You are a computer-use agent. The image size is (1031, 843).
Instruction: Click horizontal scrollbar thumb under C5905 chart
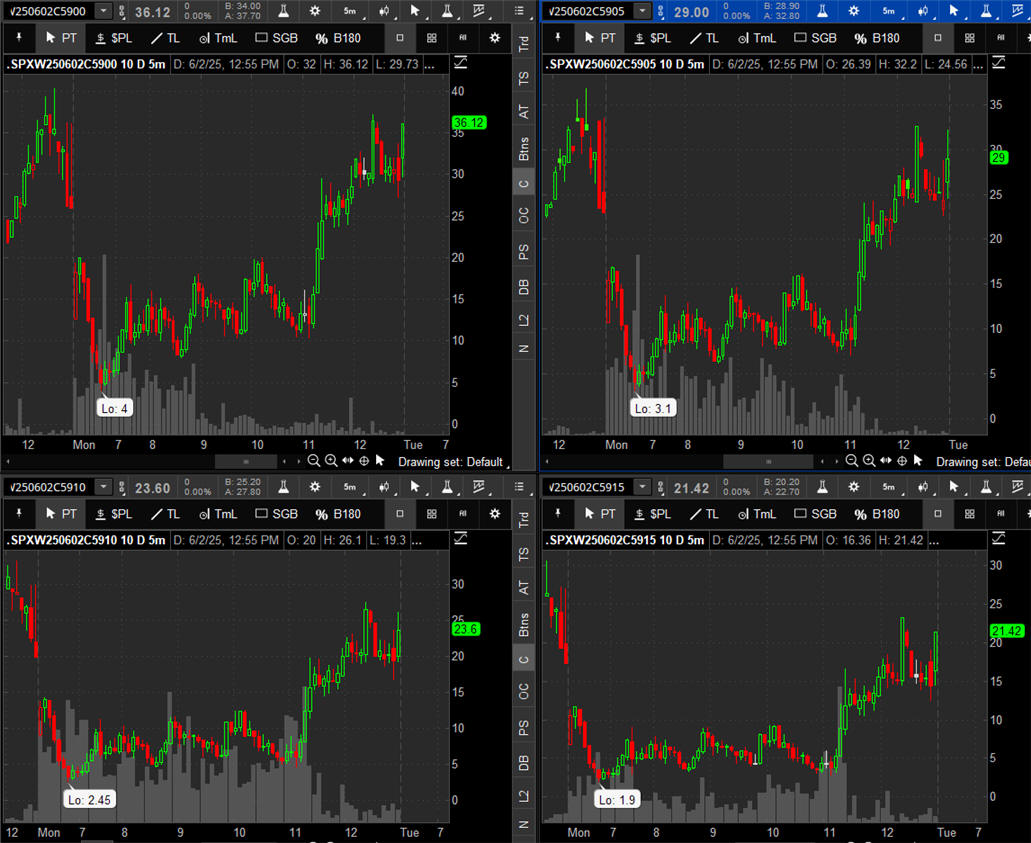[769, 462]
